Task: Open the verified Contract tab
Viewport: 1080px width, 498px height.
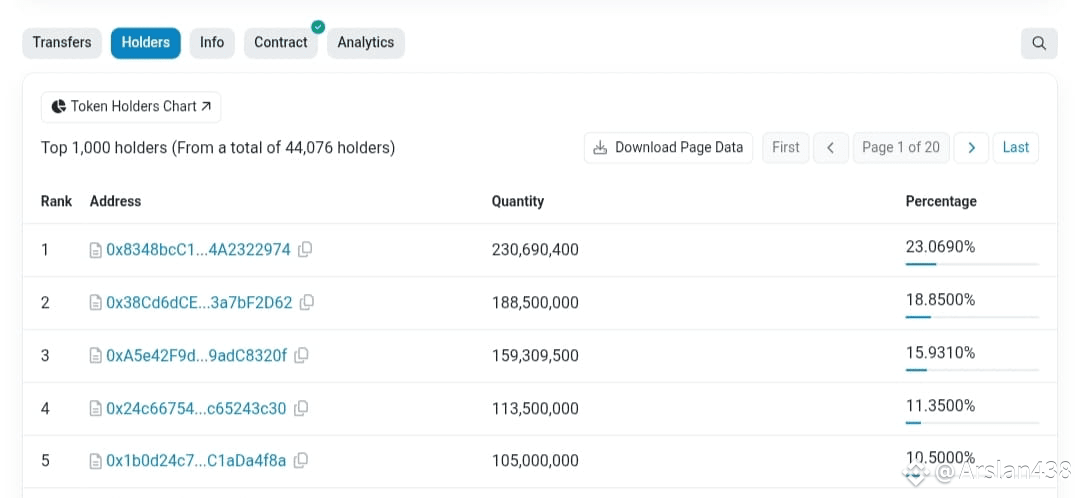Action: tap(281, 43)
